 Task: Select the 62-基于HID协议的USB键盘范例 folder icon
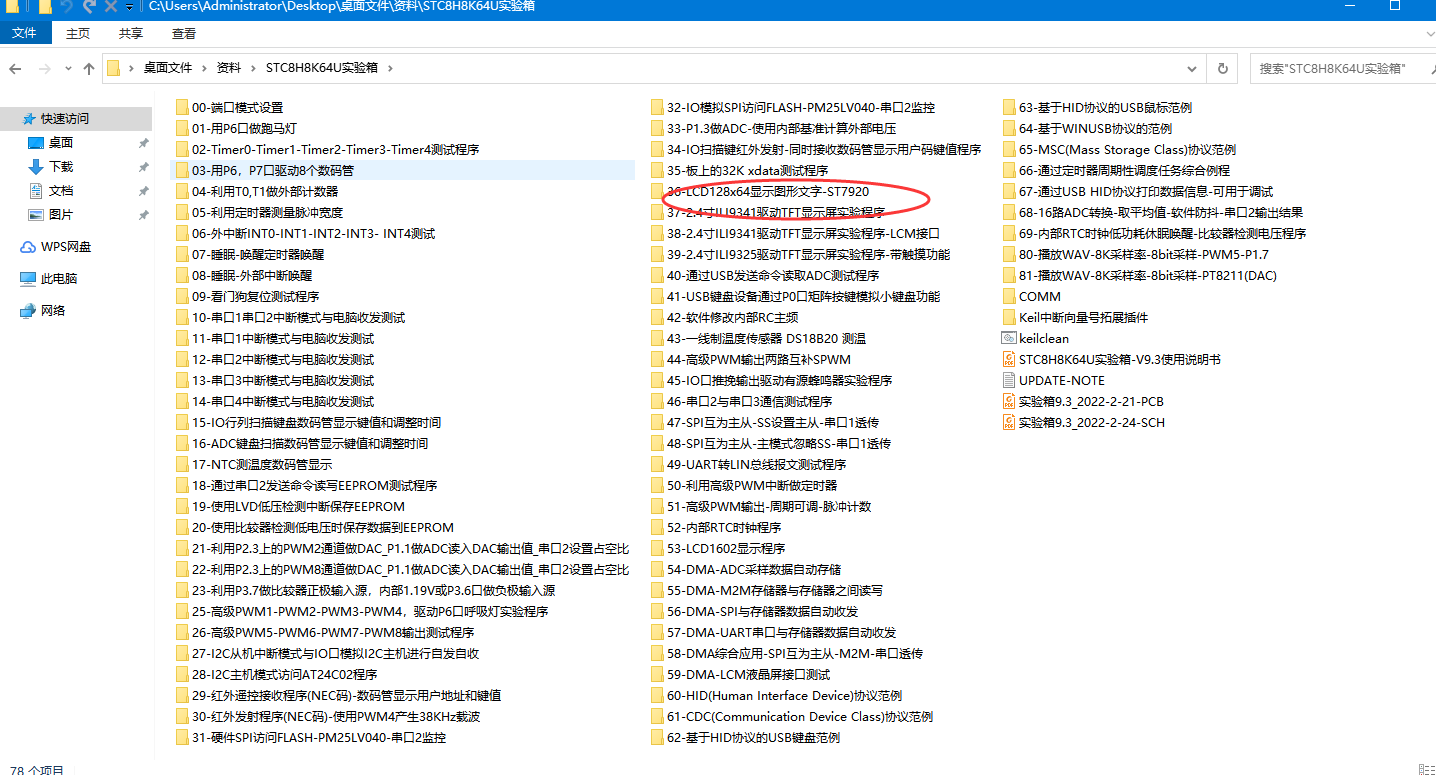[x=657, y=737]
